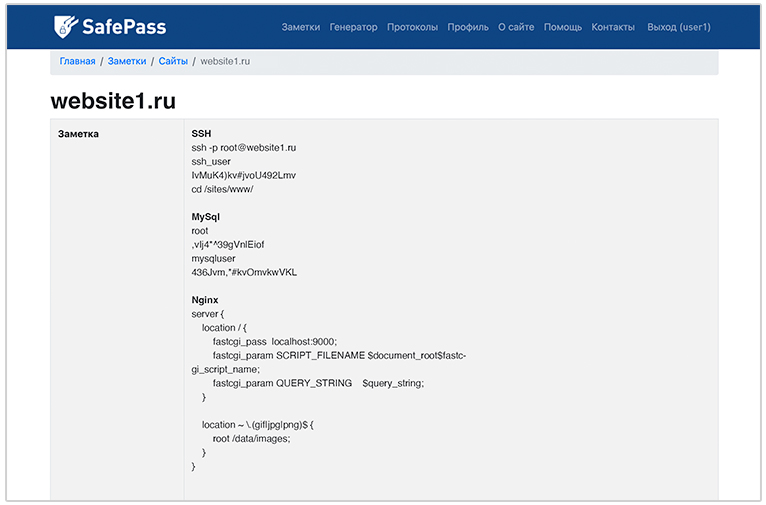Viewport: 766px width, 505px height.
Task: Select the О сайте menu item
Action: (516, 27)
